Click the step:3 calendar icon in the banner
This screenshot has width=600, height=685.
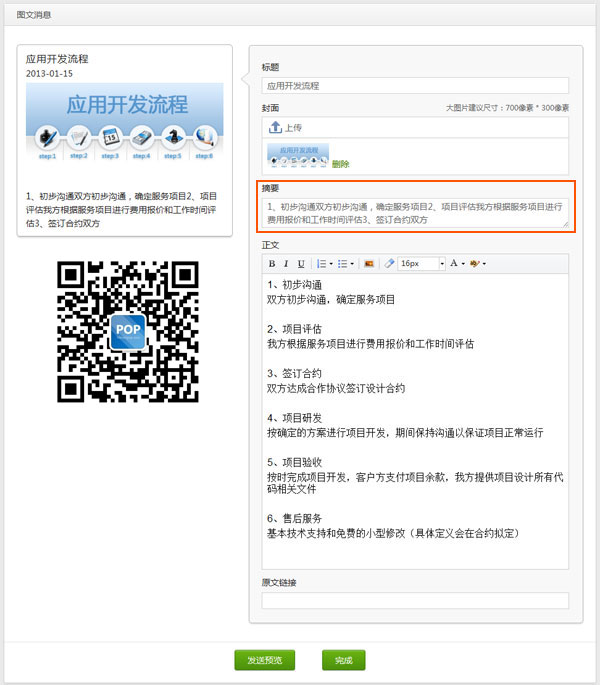tap(110, 138)
